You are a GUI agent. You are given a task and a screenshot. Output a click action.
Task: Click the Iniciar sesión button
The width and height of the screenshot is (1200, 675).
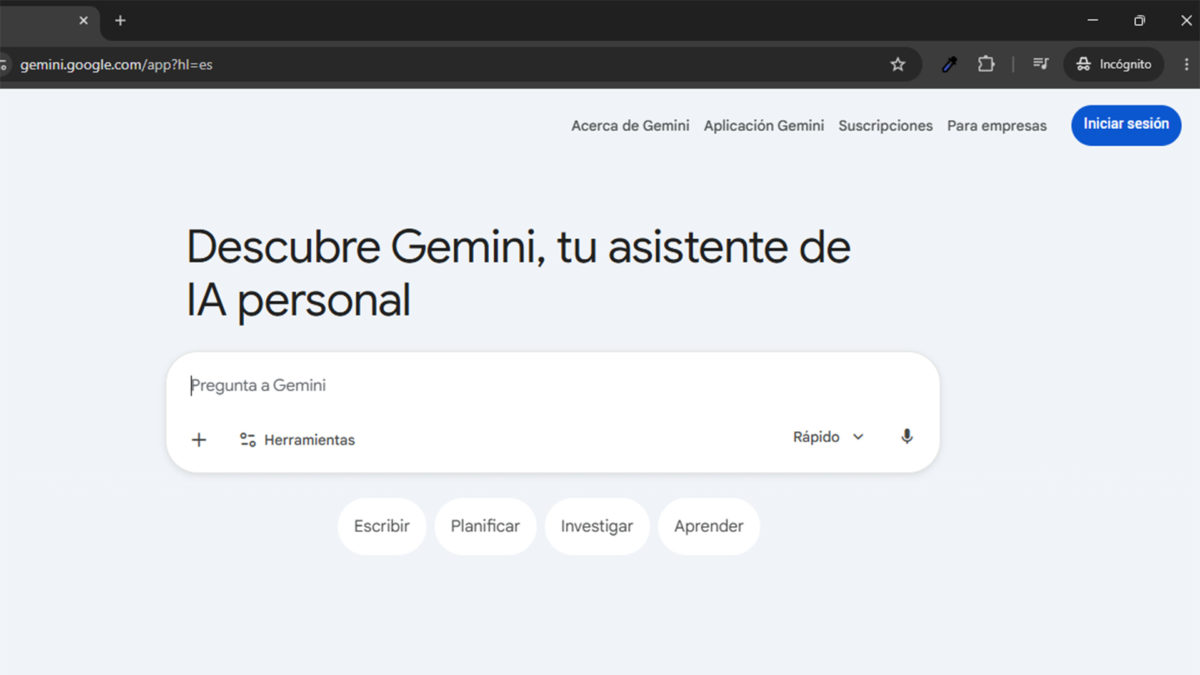(1126, 125)
